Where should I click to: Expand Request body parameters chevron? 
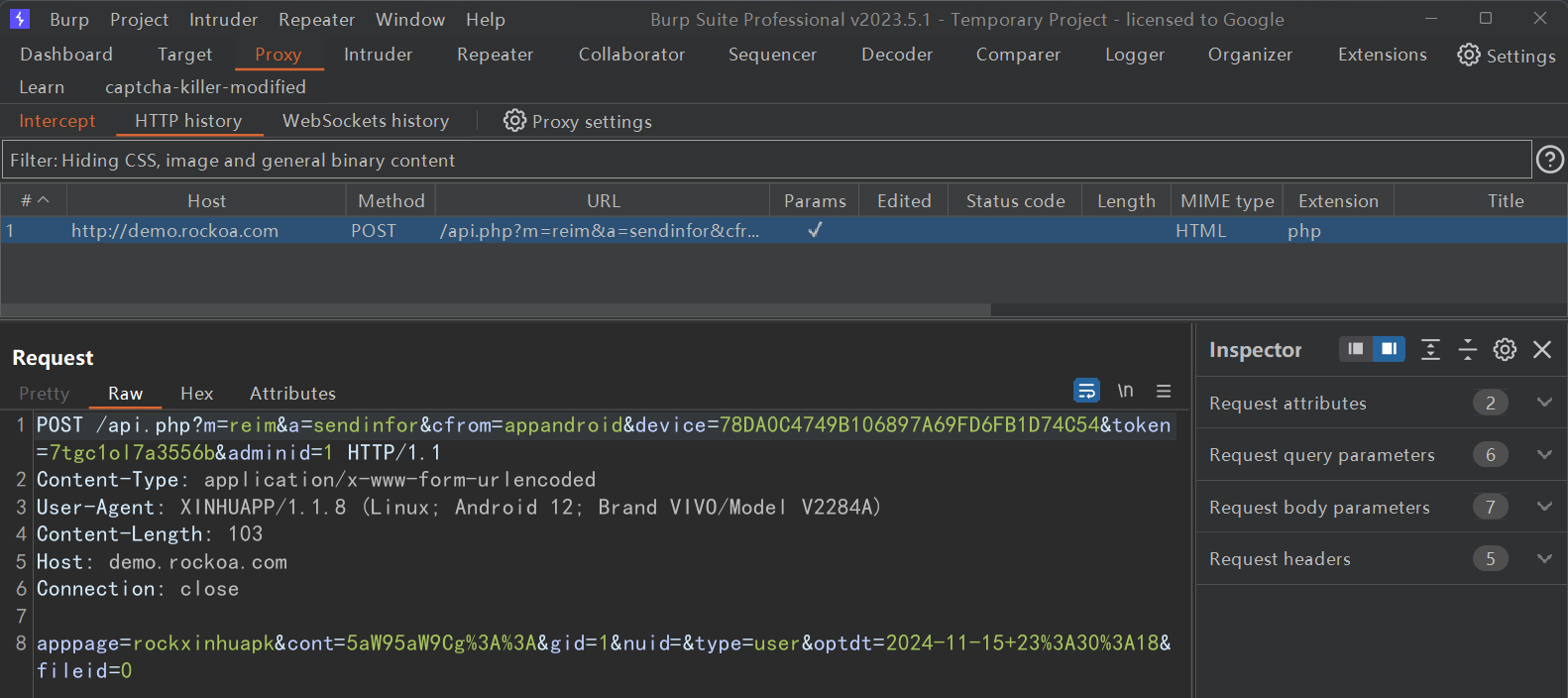1544,507
